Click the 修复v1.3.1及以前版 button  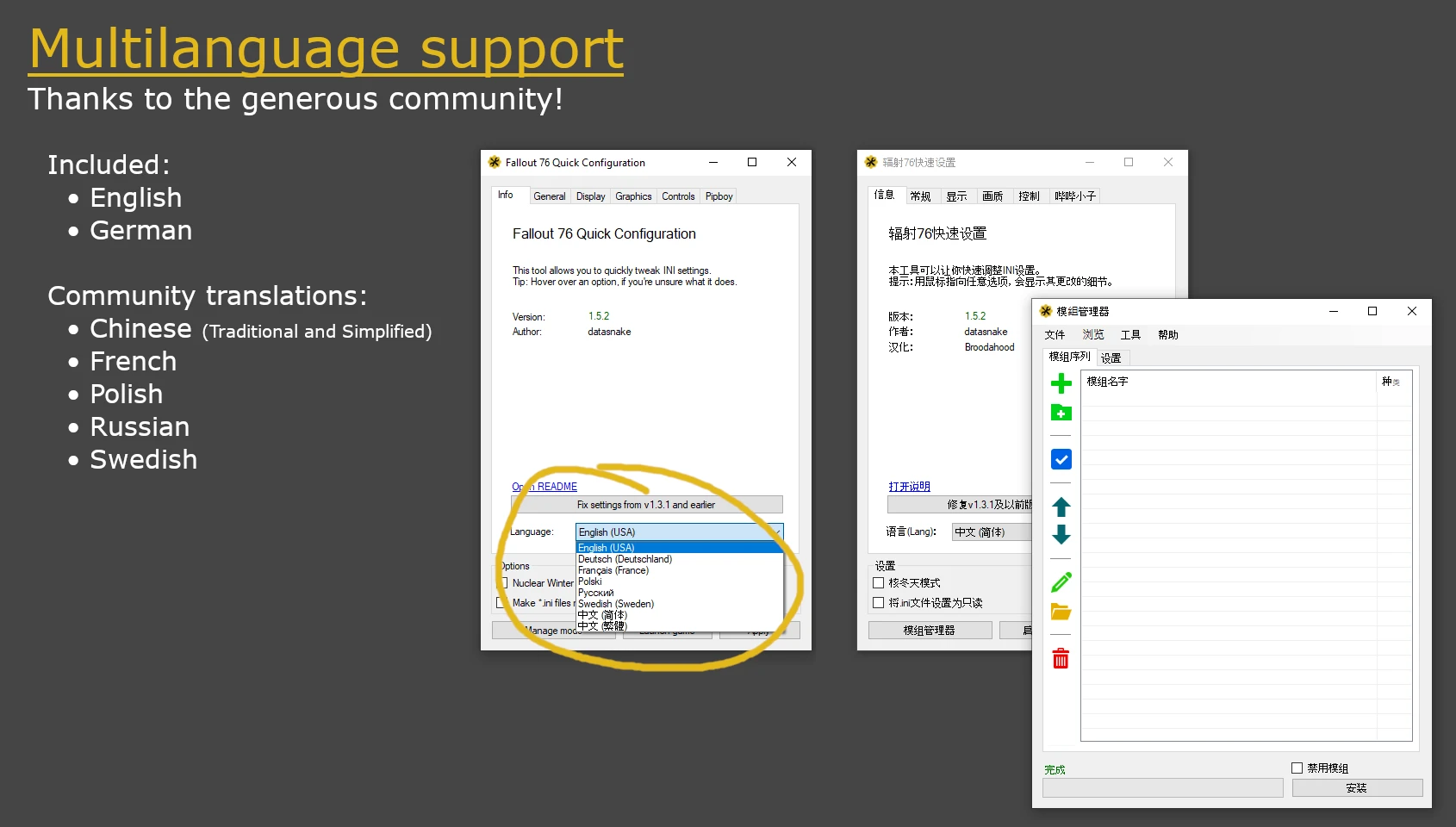coord(960,505)
